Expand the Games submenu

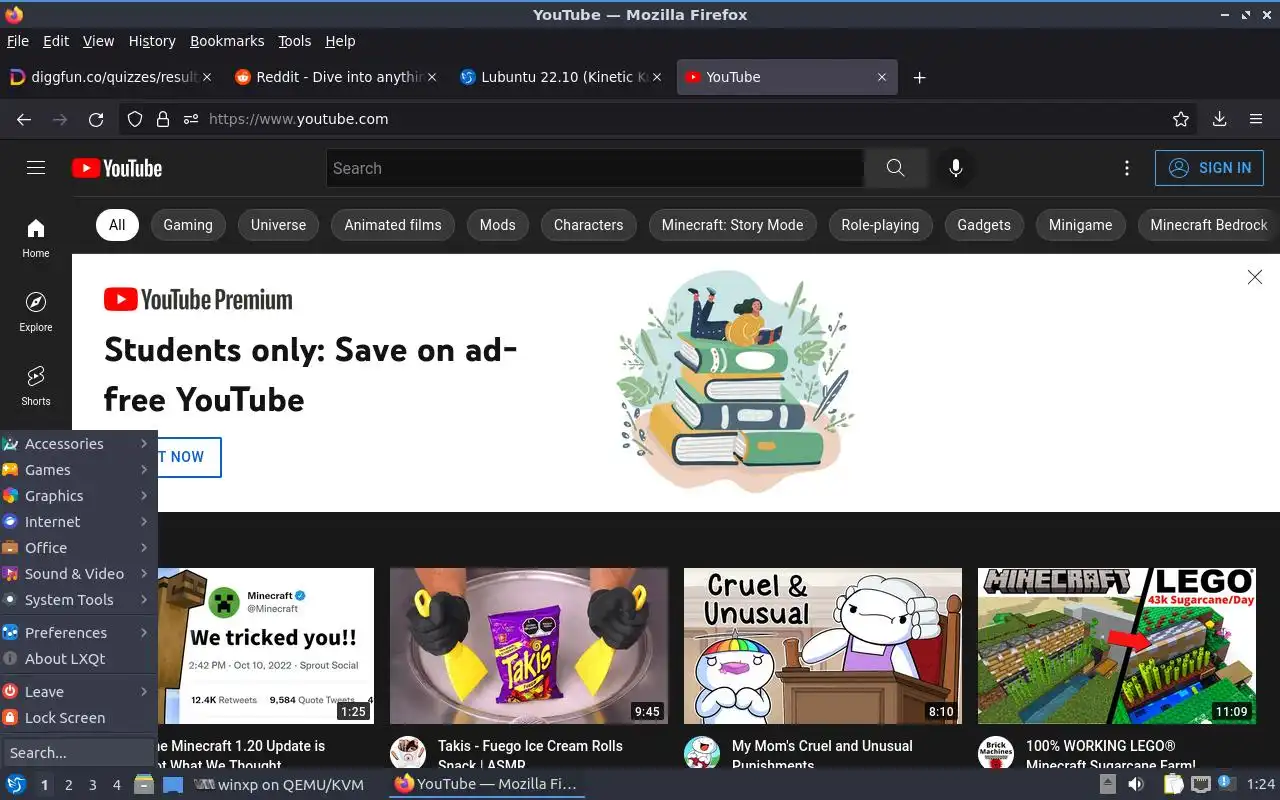point(78,470)
